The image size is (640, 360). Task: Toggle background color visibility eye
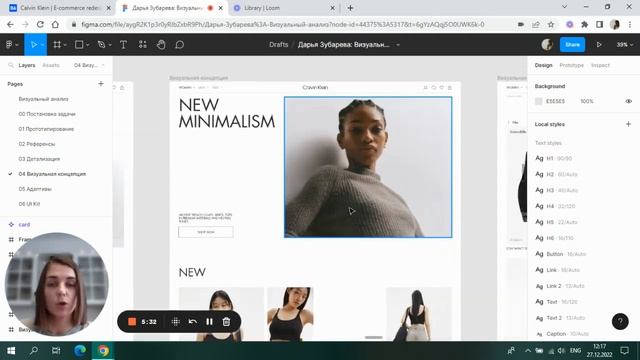(x=629, y=101)
